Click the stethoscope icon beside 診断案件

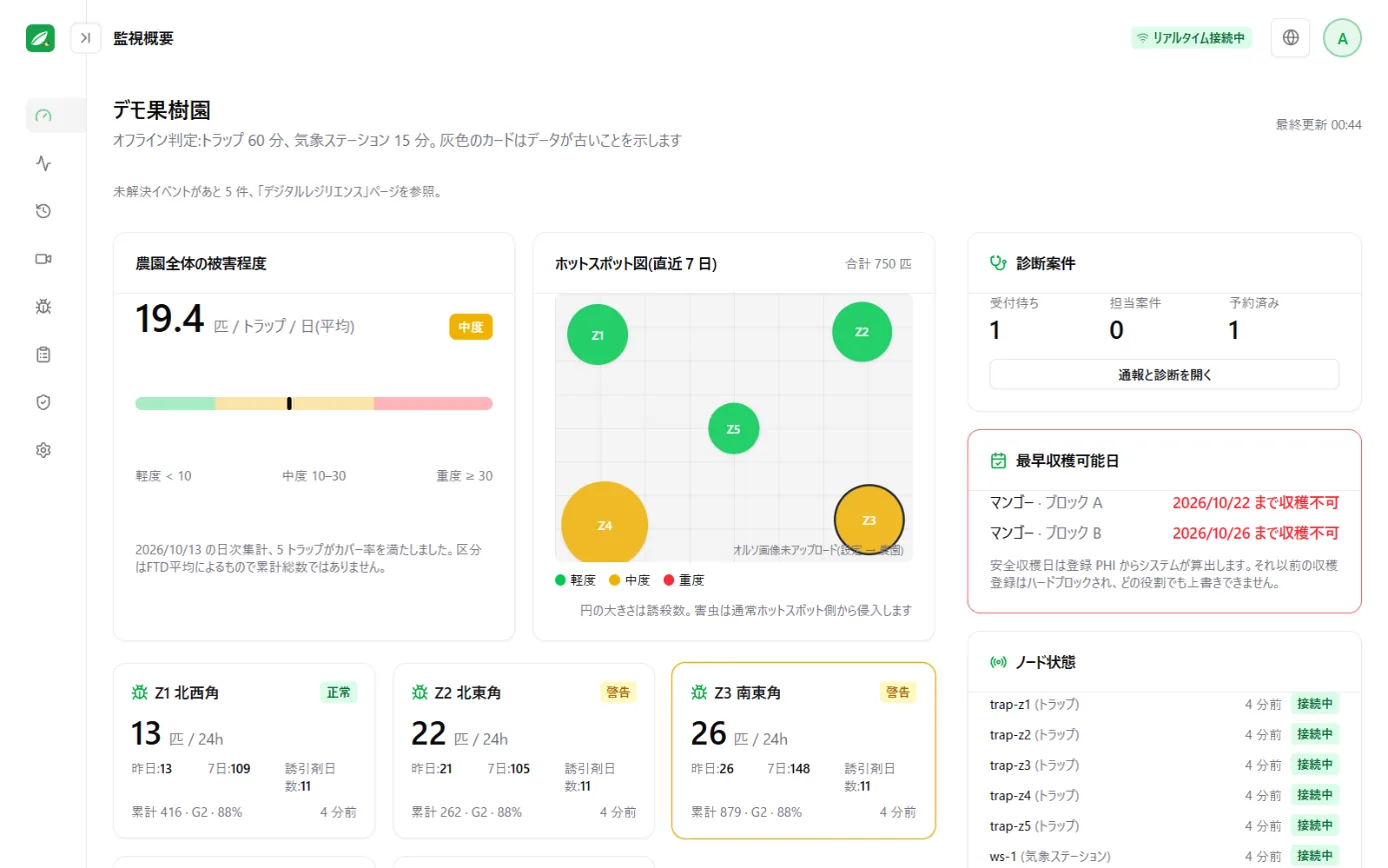(997, 263)
